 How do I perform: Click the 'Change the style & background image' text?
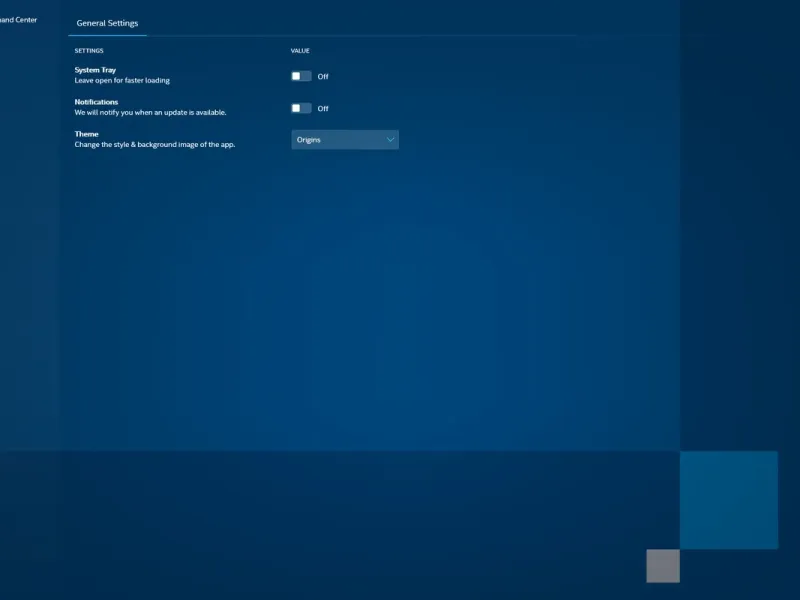tap(155, 144)
